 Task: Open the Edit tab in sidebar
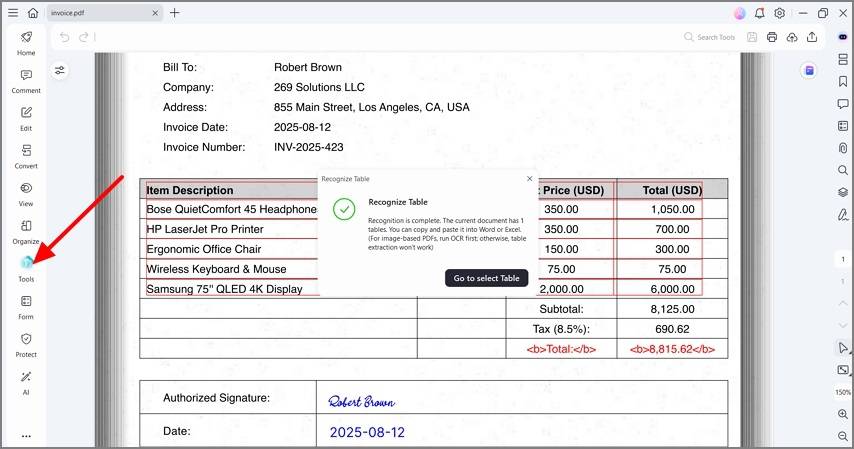pos(26,117)
